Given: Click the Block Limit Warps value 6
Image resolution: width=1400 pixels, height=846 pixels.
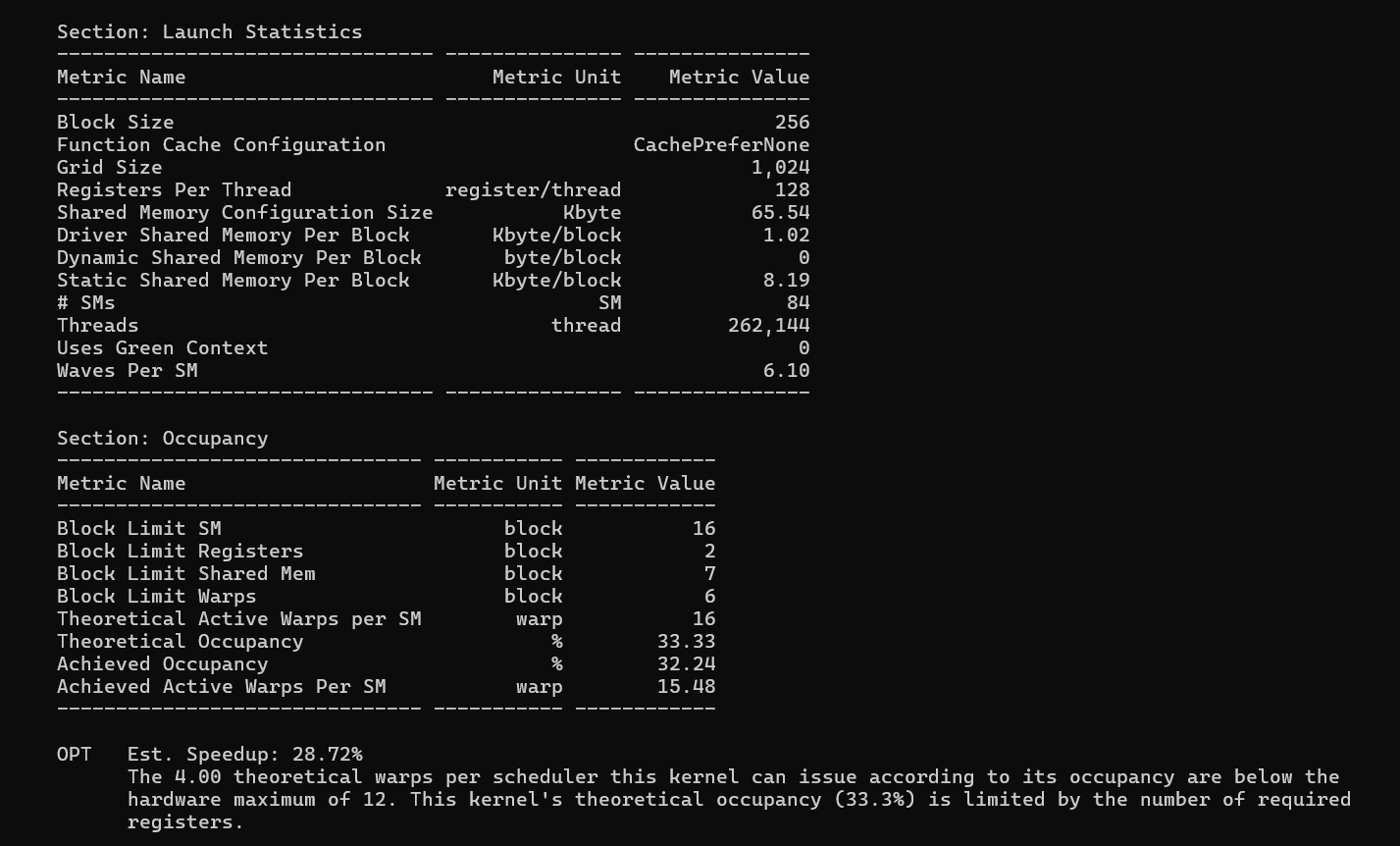Looking at the screenshot, I should click(709, 597).
